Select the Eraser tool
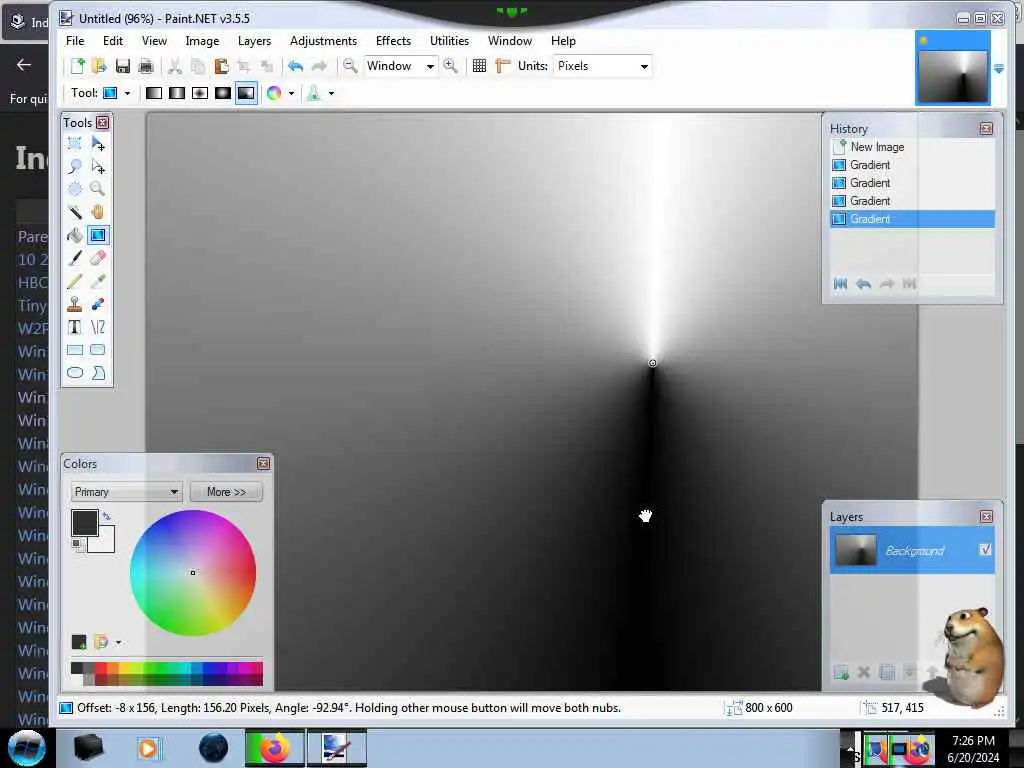1024x768 pixels. tap(98, 258)
